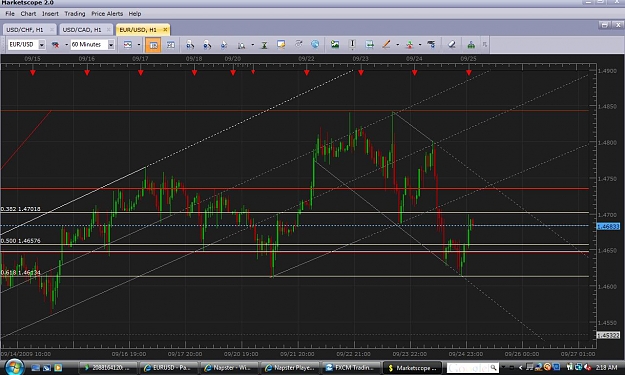Click the 0.500 1.46576 Fibonacci label
Image resolution: width=625 pixels, height=375 pixels.
click(20, 241)
